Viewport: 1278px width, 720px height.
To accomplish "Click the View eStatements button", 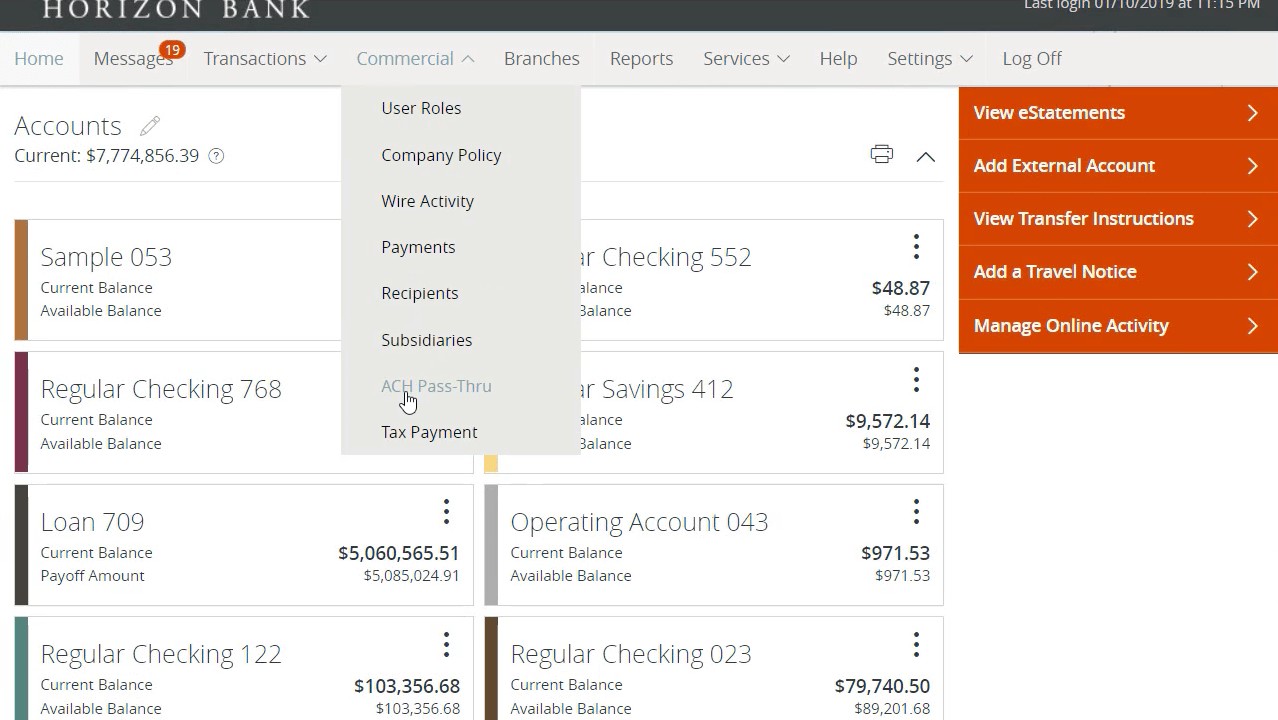I will coord(1117,113).
